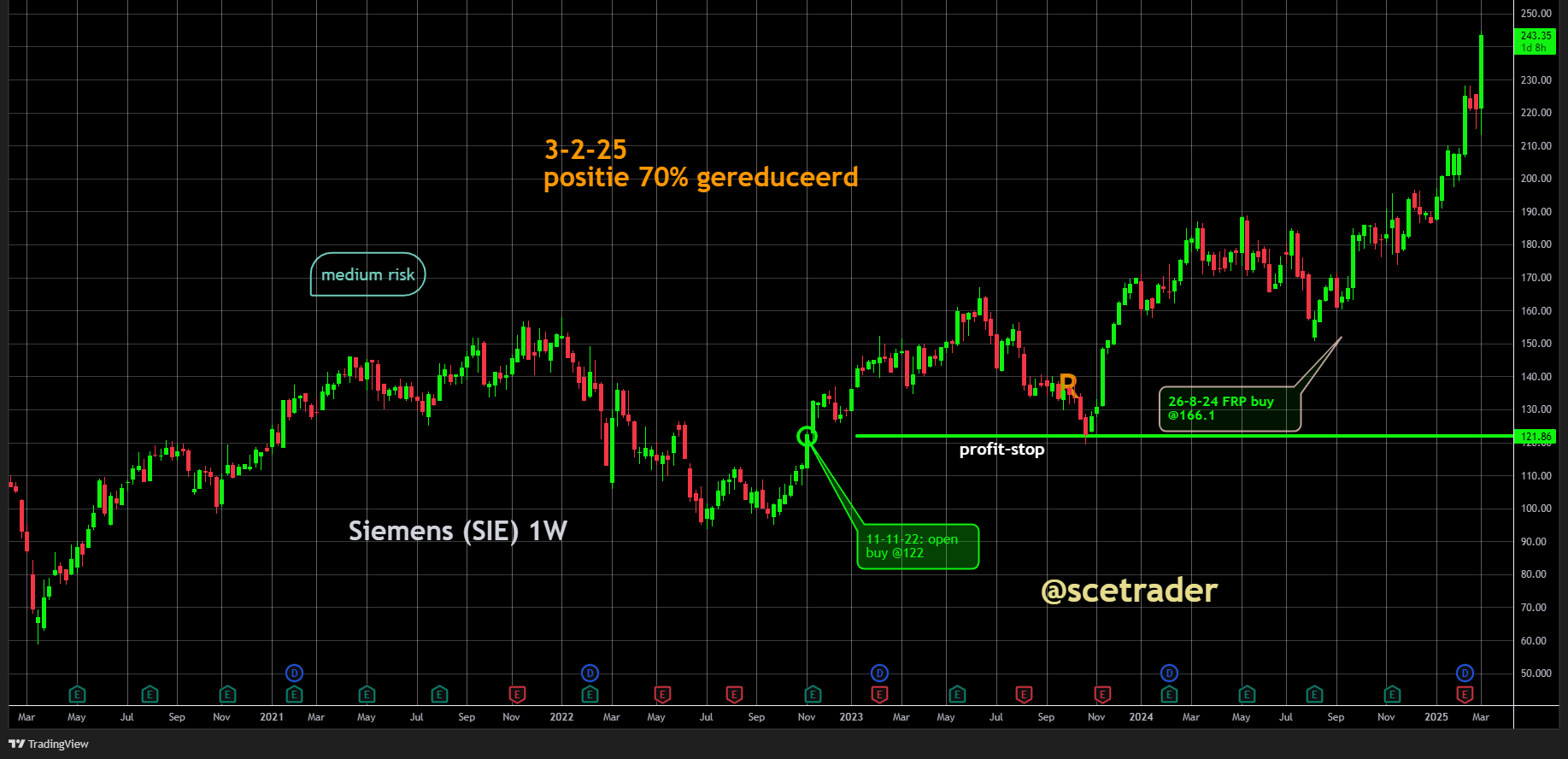Open the May 2020 earnings marker
This screenshot has width=1568, height=759.
pos(77,694)
